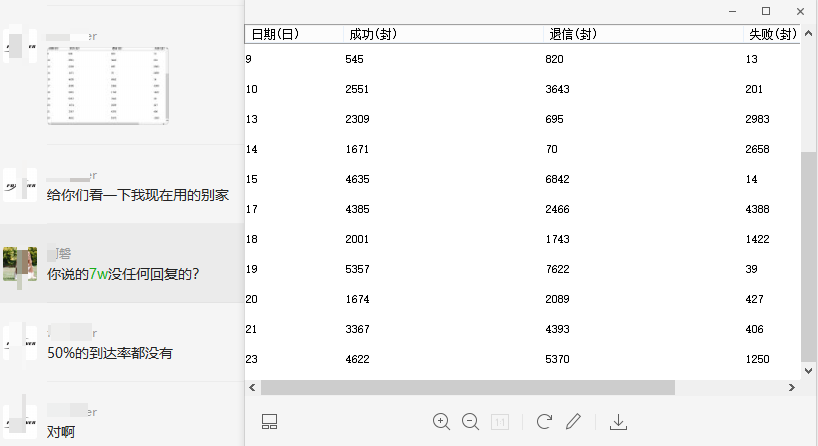This screenshot has width=818, height=446.
Task: Click the success value 2001
Action: coord(357,239)
